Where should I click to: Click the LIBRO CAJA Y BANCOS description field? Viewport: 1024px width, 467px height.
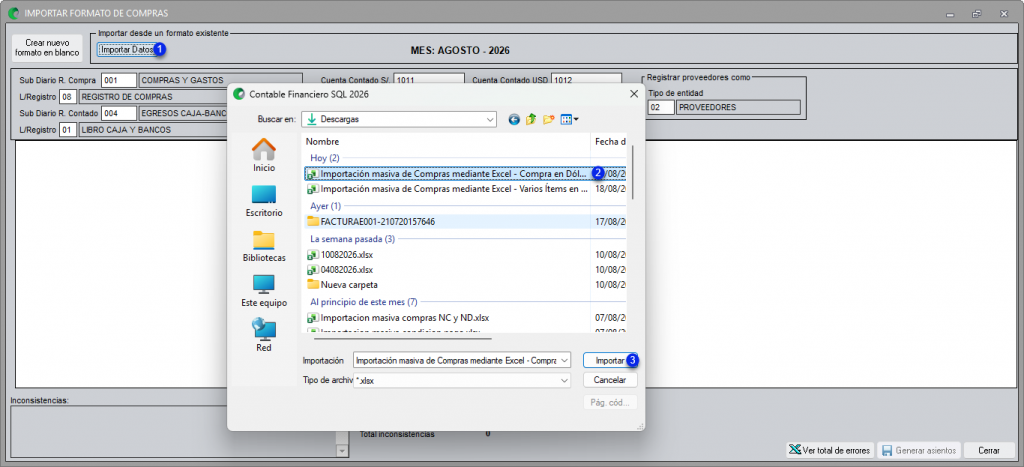click(153, 130)
